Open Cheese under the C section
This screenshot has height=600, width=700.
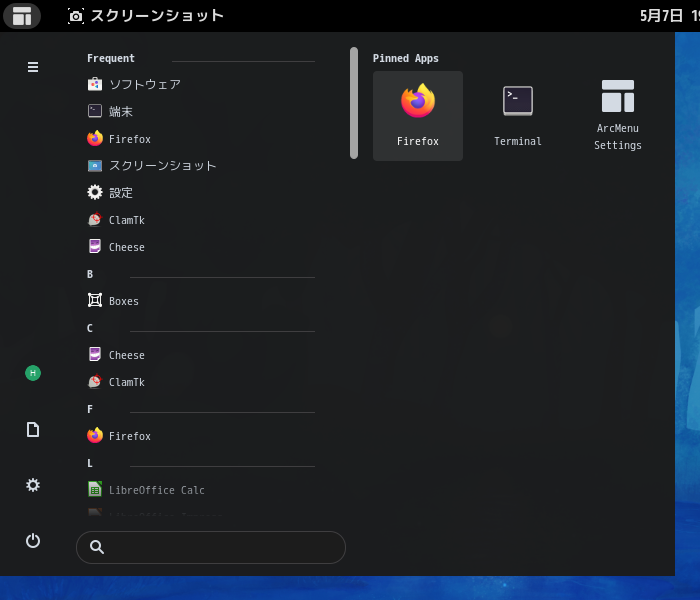(201, 355)
